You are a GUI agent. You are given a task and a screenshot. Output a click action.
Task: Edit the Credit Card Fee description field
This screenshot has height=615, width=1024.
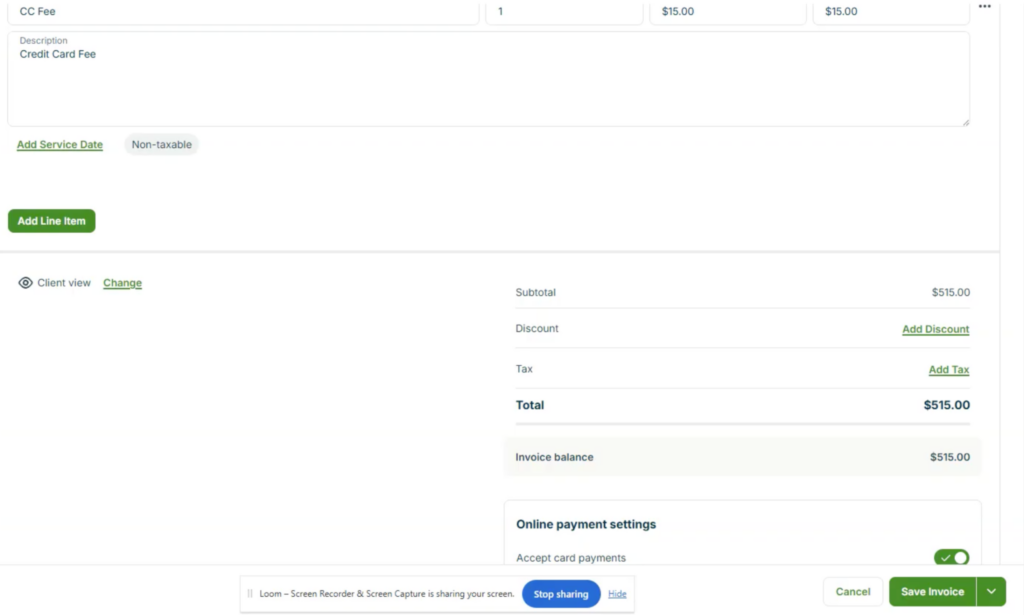[x=488, y=79]
